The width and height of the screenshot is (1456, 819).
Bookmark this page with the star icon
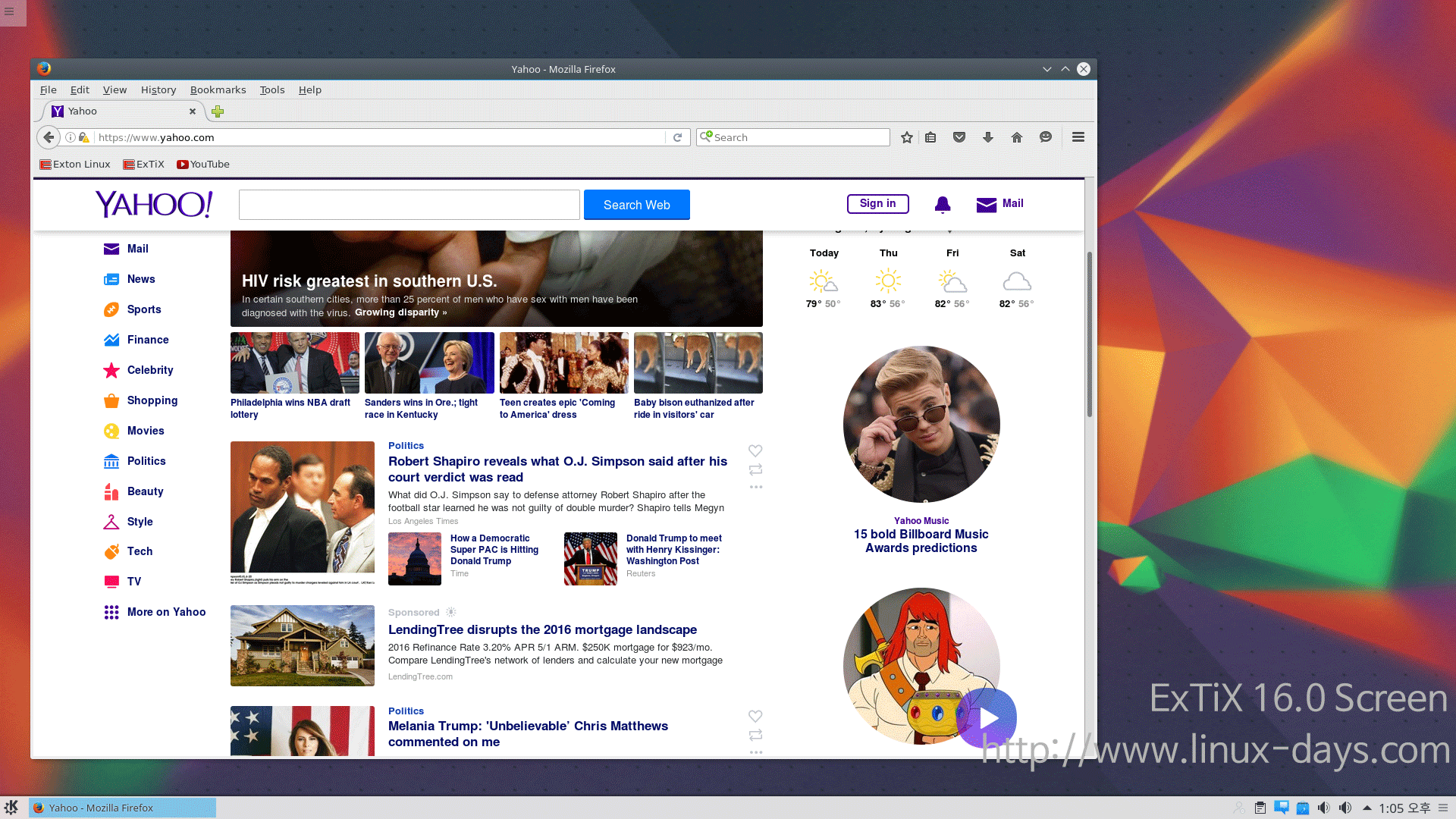907,137
